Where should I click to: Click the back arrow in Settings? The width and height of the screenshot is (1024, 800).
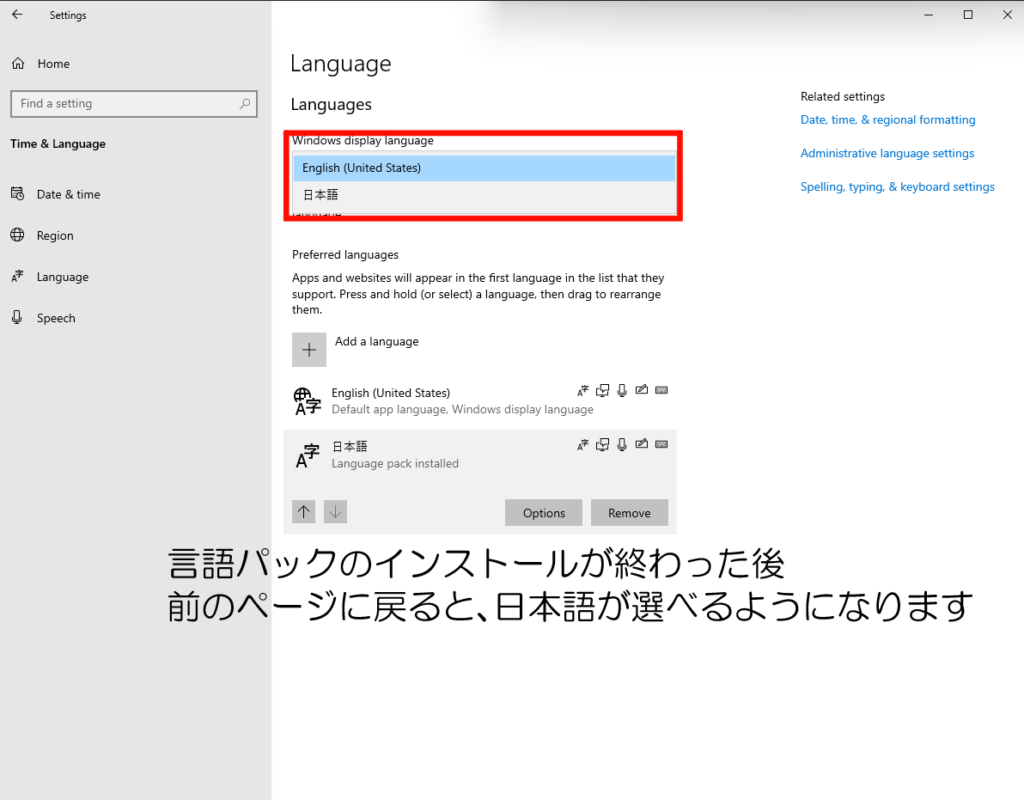pyautogui.click(x=17, y=15)
